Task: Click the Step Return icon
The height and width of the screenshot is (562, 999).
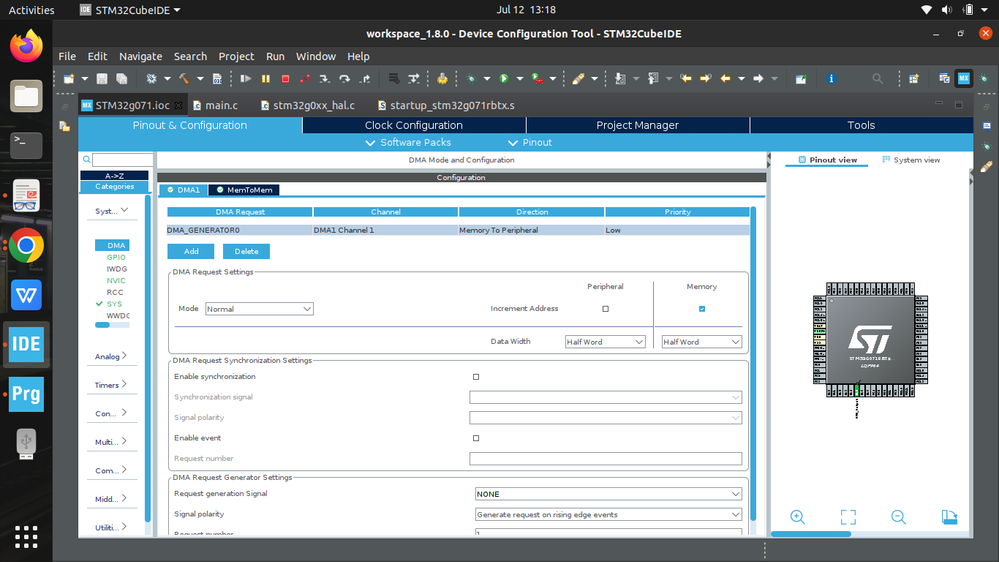Action: 365,78
